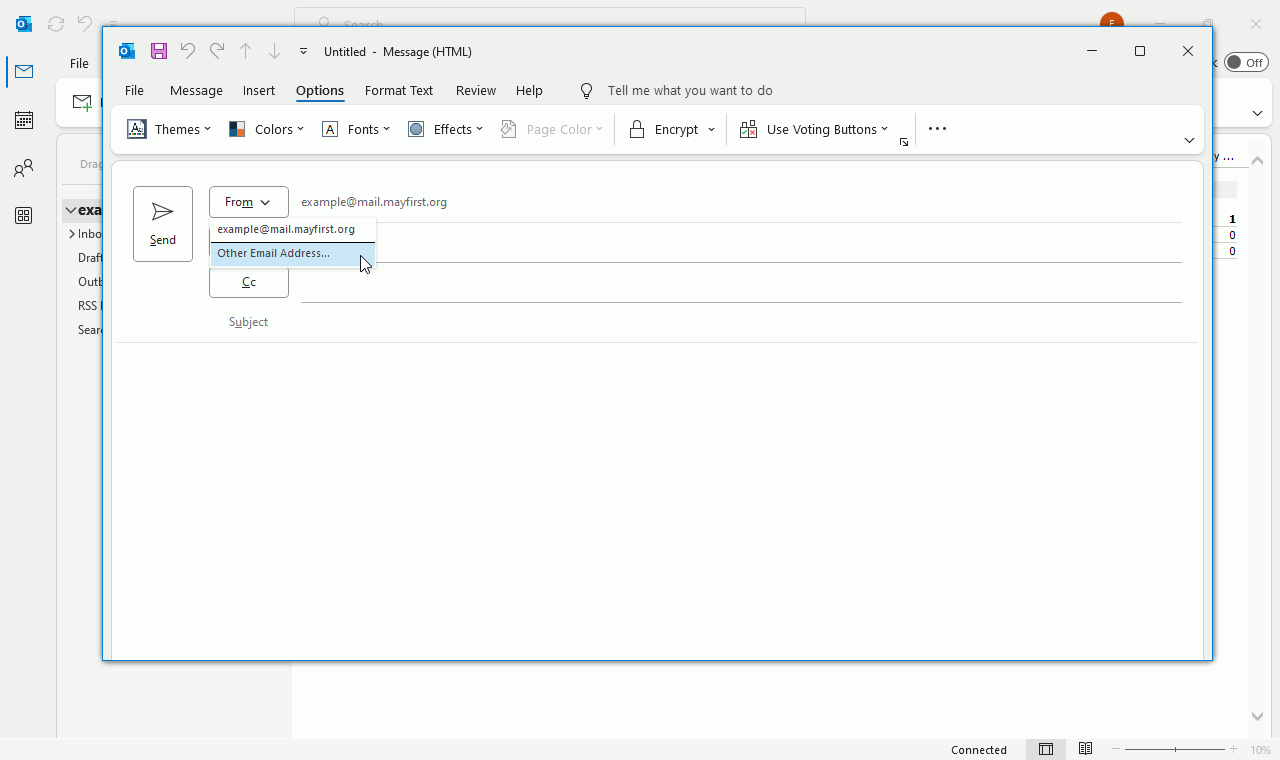
Task: Expand the main Outlook ribbon chevron
Action: (1257, 113)
